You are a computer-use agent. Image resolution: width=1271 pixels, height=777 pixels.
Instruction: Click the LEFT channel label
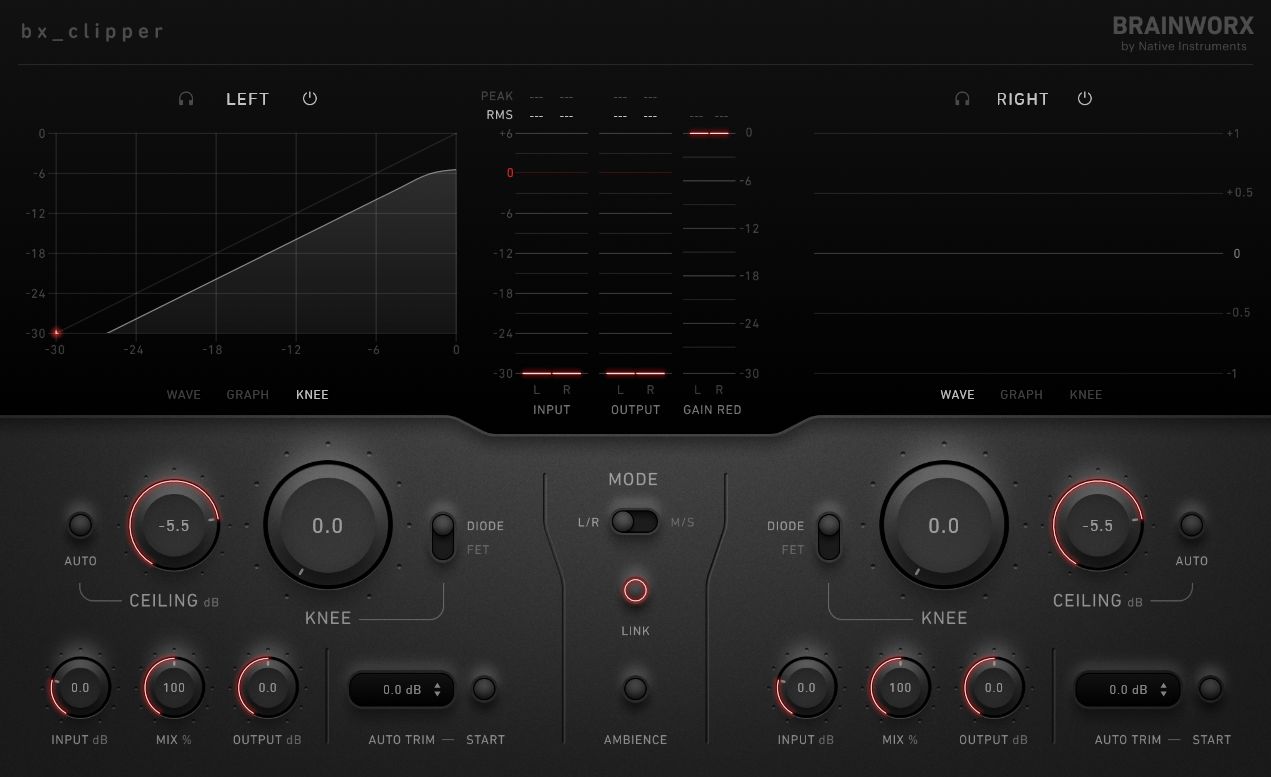click(247, 99)
